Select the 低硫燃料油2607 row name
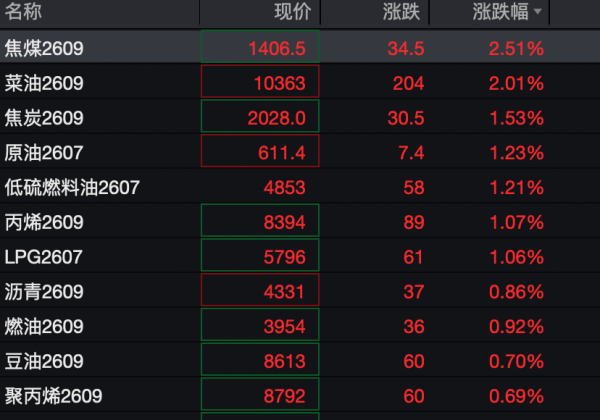This screenshot has height=420, width=600. coord(72,187)
